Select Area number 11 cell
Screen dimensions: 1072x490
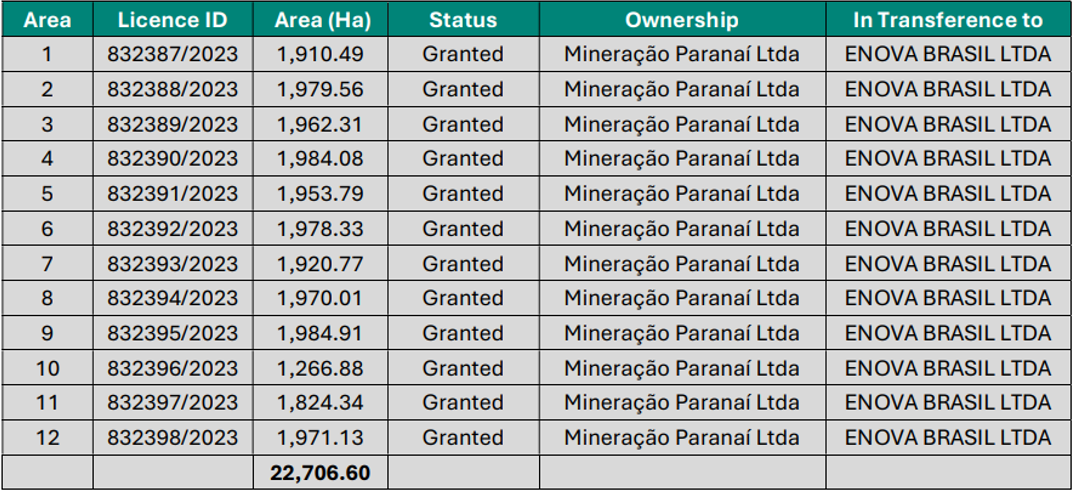click(x=47, y=402)
